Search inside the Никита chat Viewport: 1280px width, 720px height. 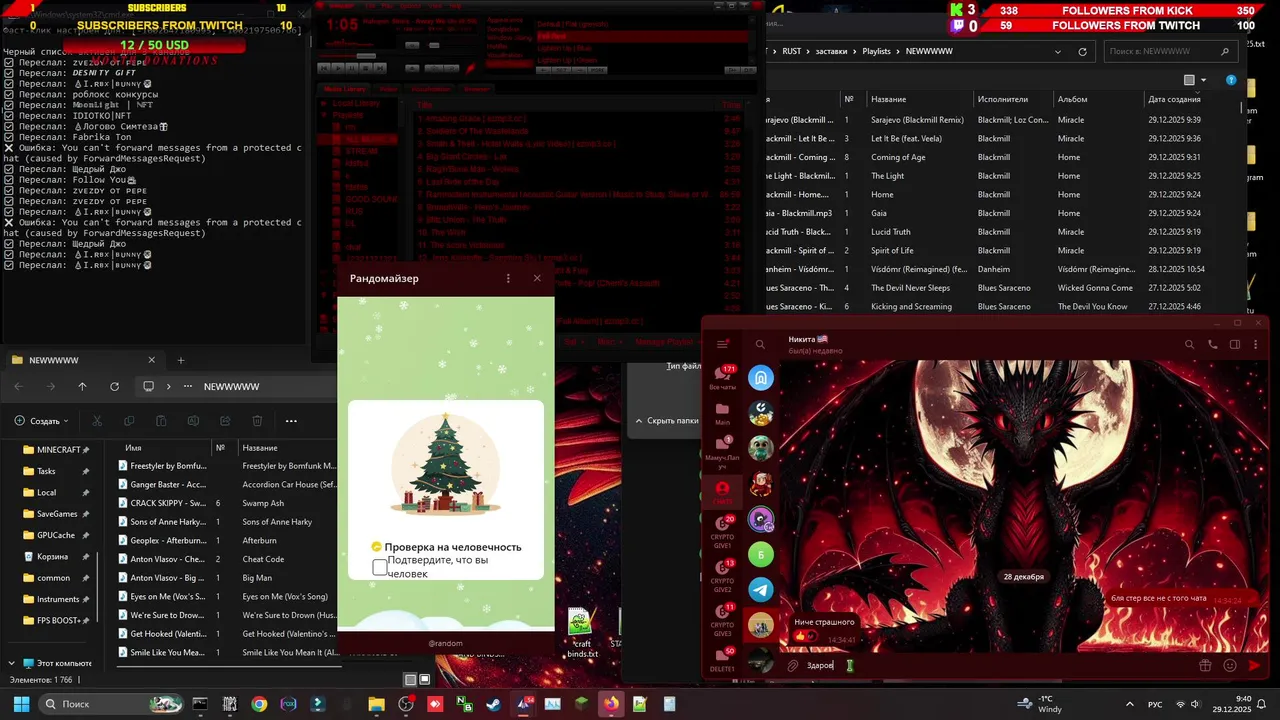coord(1189,344)
